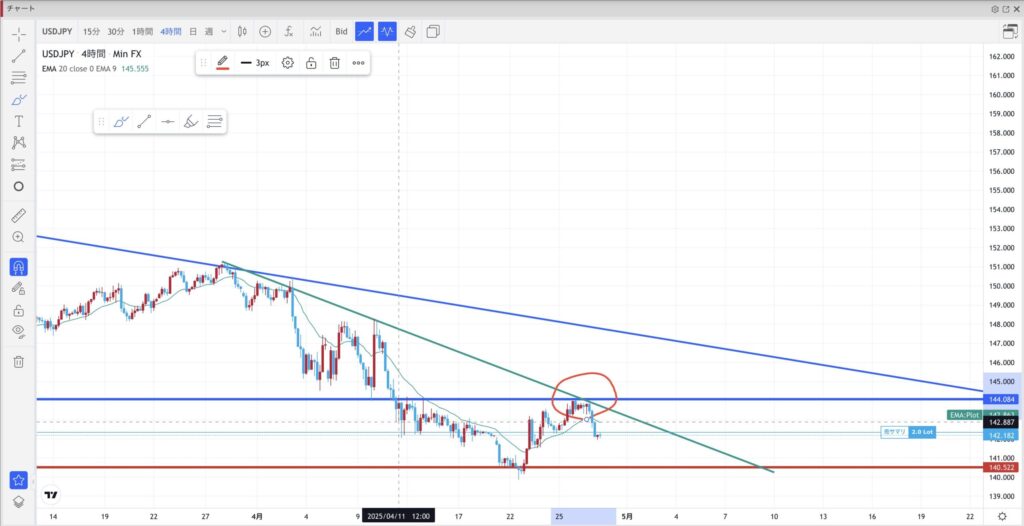The image size is (1024, 526).
Task: Hide all drawings with eye icon
Action: point(18,331)
